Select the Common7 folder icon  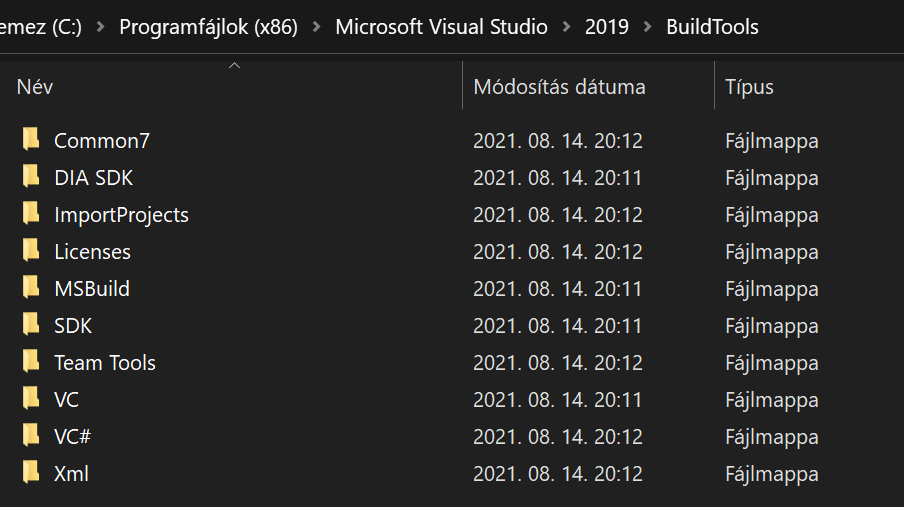31,140
